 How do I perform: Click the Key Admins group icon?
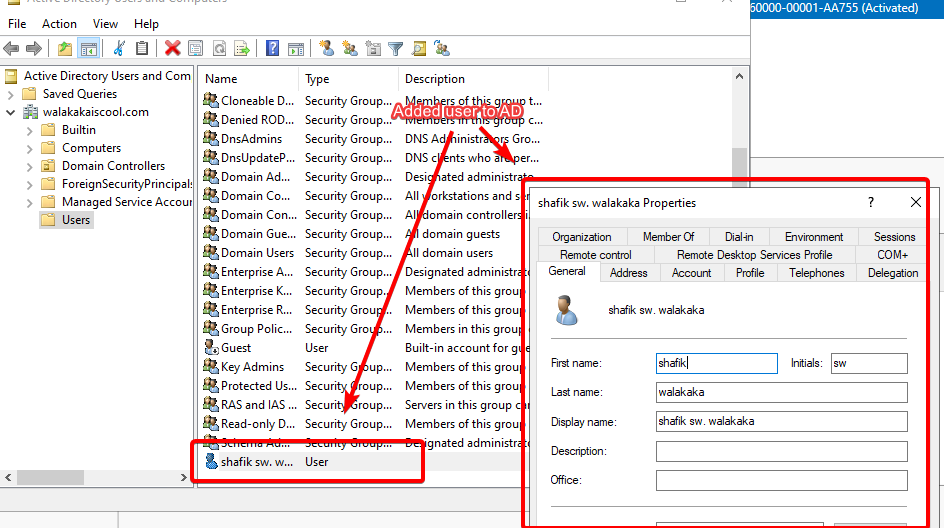point(211,367)
